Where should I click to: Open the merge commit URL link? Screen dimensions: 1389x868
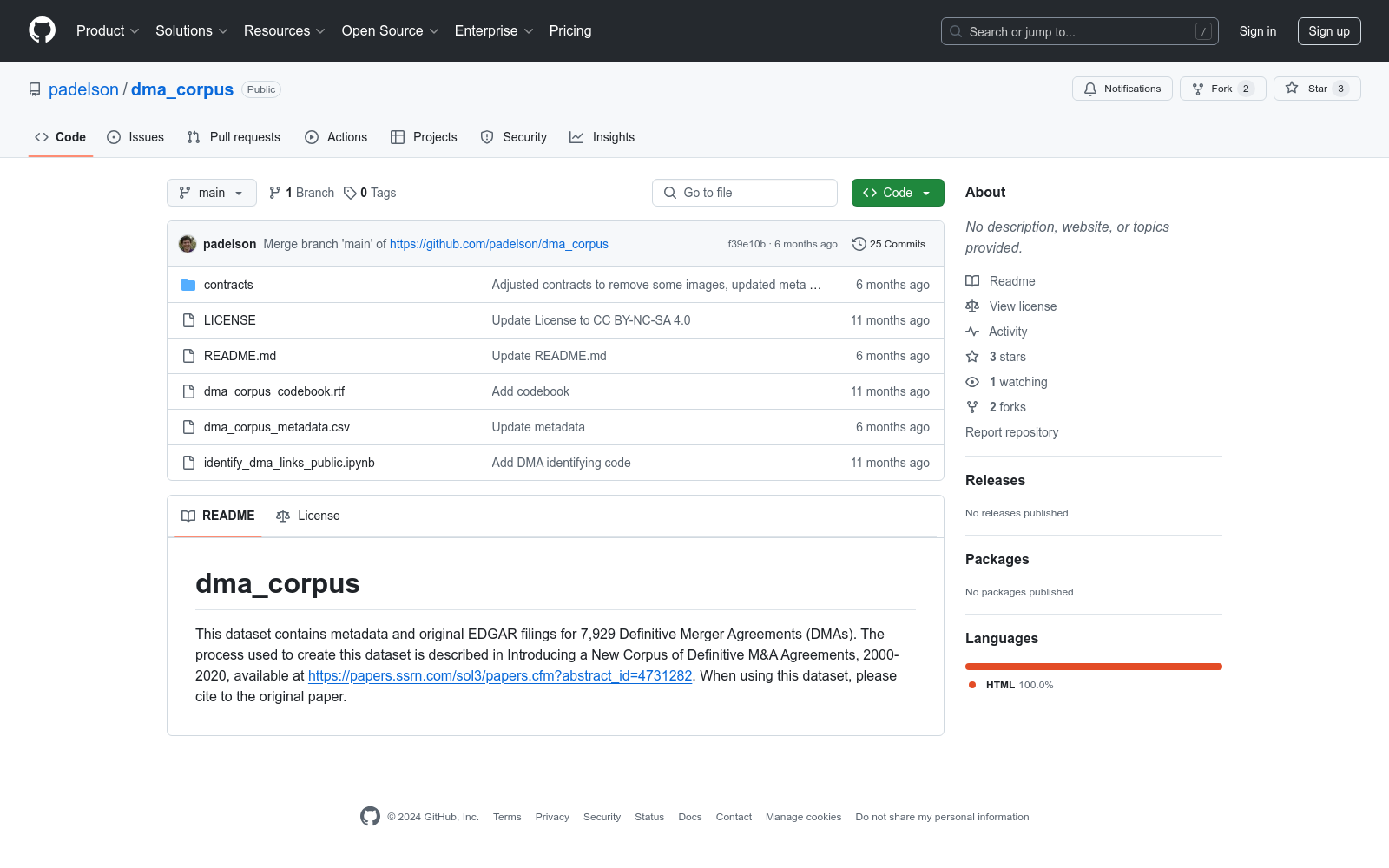click(x=499, y=244)
